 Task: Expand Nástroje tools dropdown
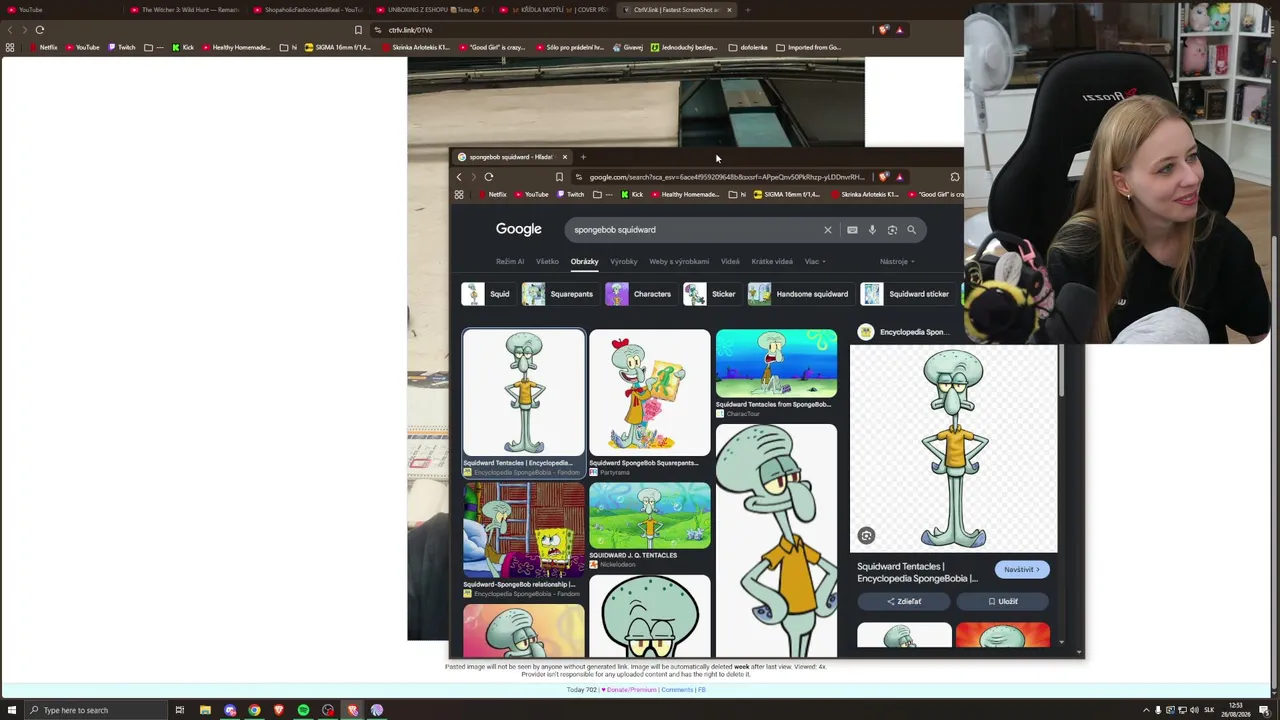pos(897,262)
